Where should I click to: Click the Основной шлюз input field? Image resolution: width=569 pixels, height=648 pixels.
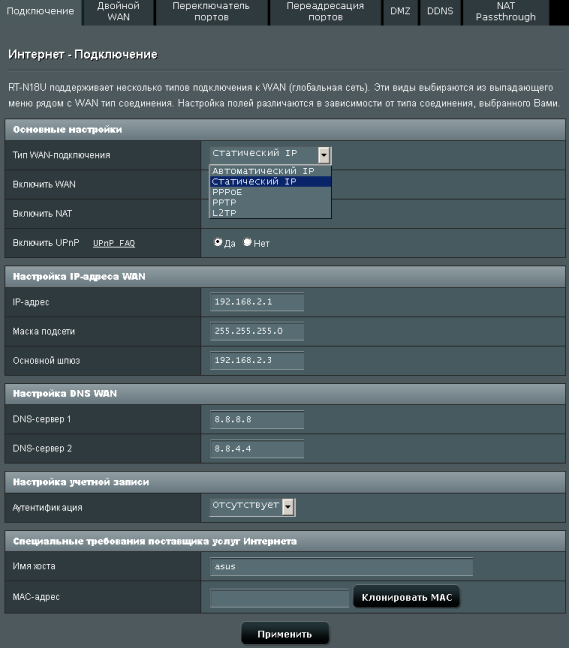pos(257,361)
